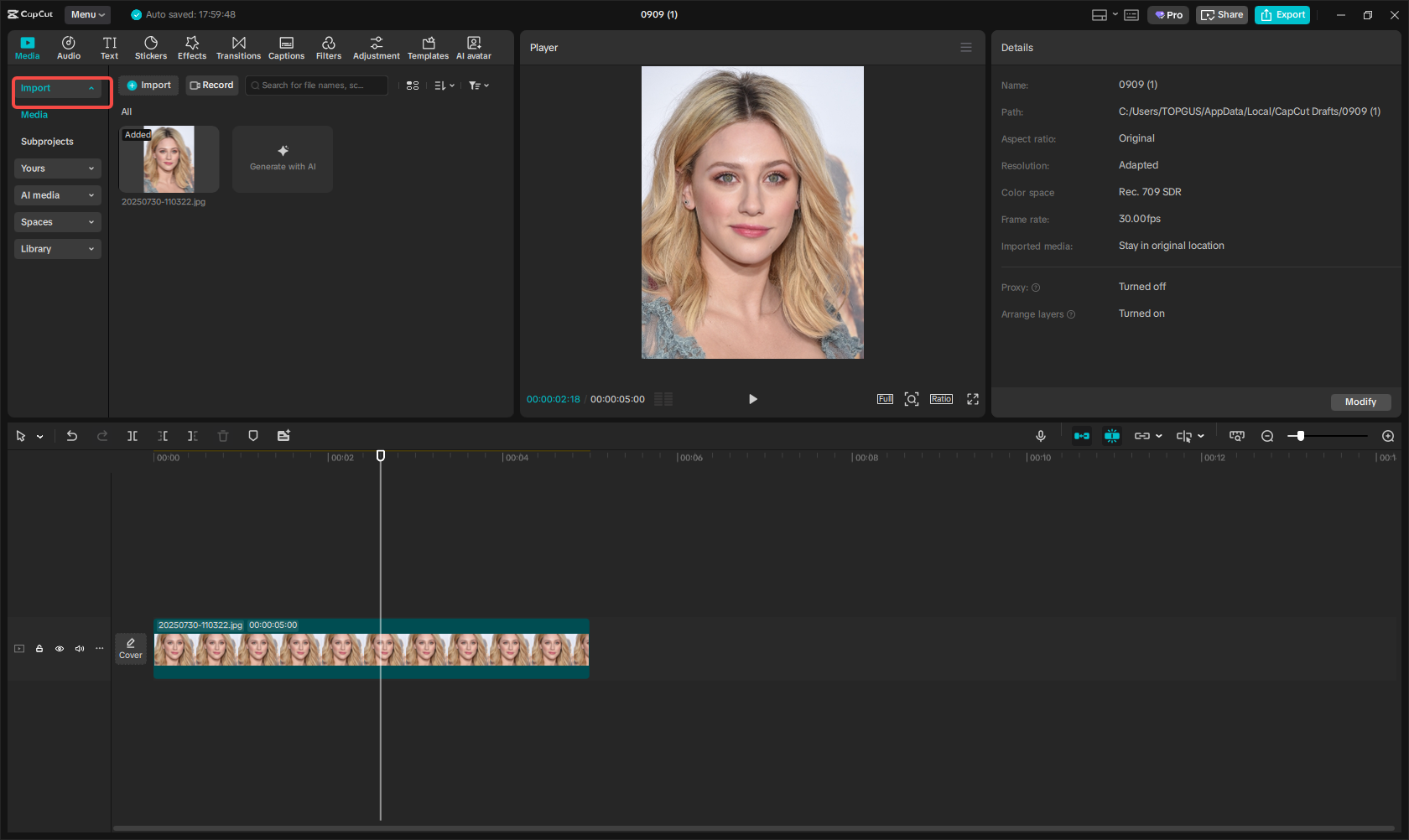Expand the Library section
Image resolution: width=1409 pixels, height=840 pixels.
(57, 249)
